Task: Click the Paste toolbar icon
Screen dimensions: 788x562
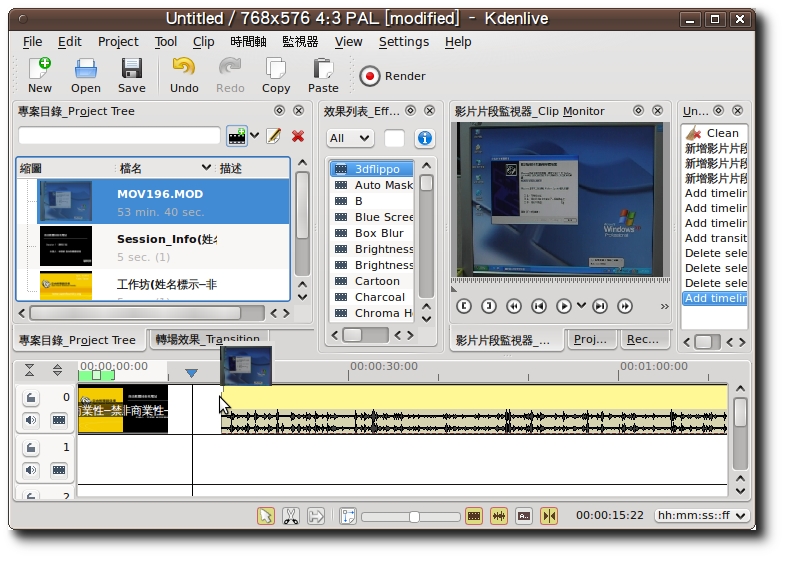Action: (x=323, y=75)
